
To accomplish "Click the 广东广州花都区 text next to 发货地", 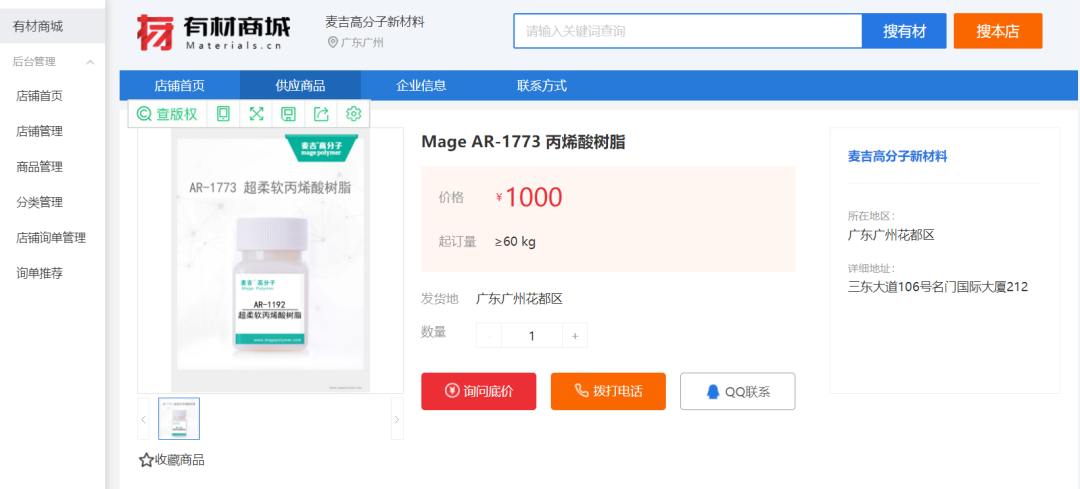I will tap(520, 299).
